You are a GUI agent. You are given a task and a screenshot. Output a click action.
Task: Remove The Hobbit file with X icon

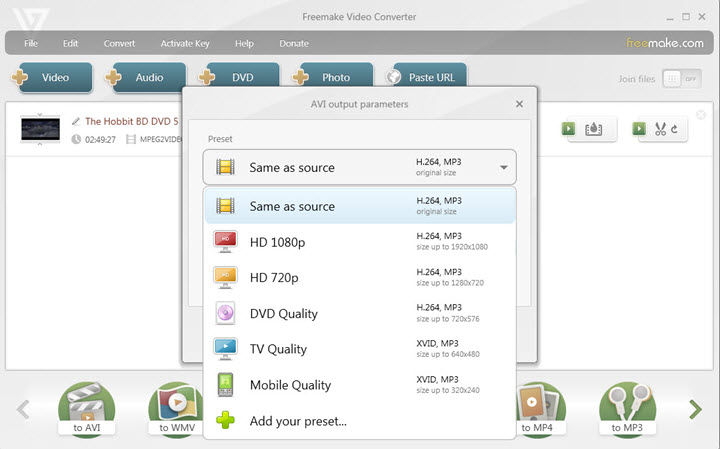click(701, 115)
